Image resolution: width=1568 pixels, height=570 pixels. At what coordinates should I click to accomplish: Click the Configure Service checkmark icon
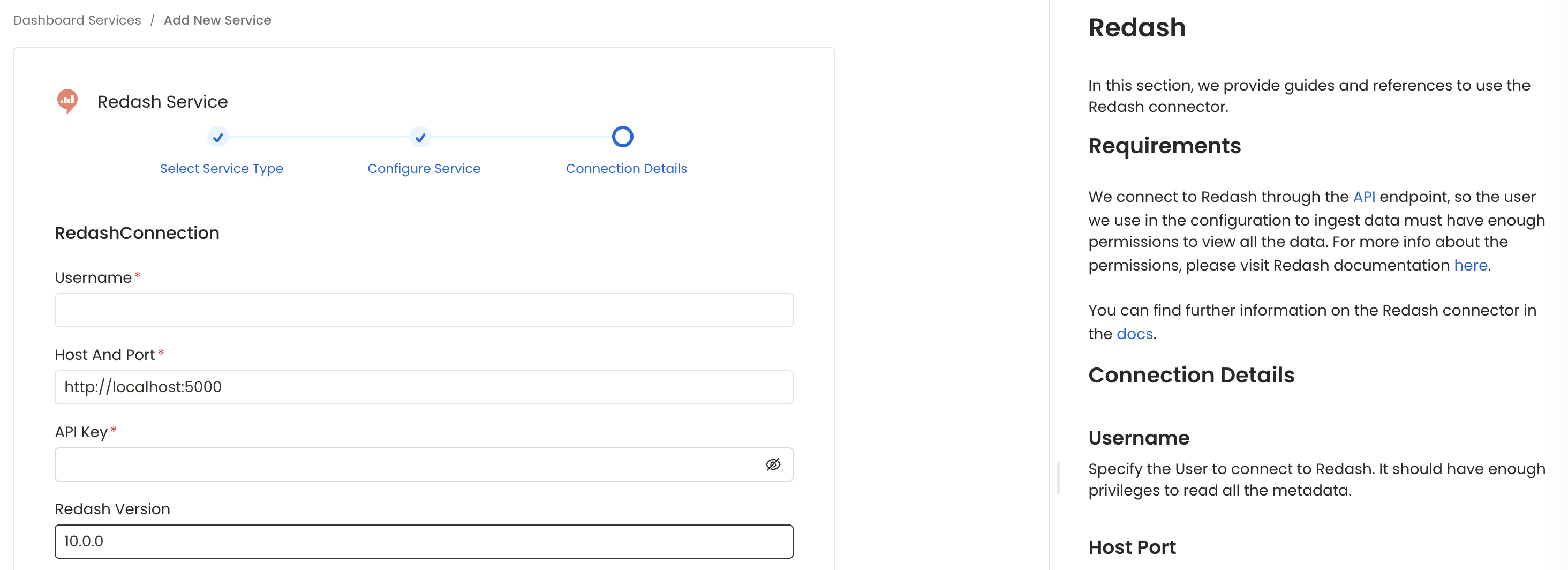coord(420,138)
